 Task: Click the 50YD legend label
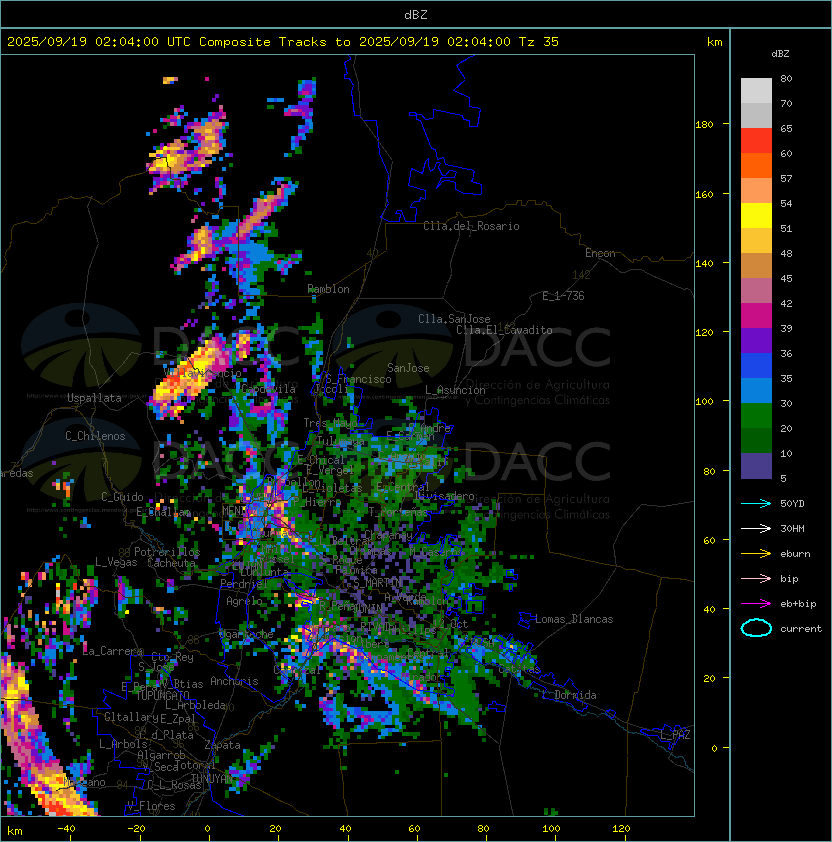tap(792, 504)
